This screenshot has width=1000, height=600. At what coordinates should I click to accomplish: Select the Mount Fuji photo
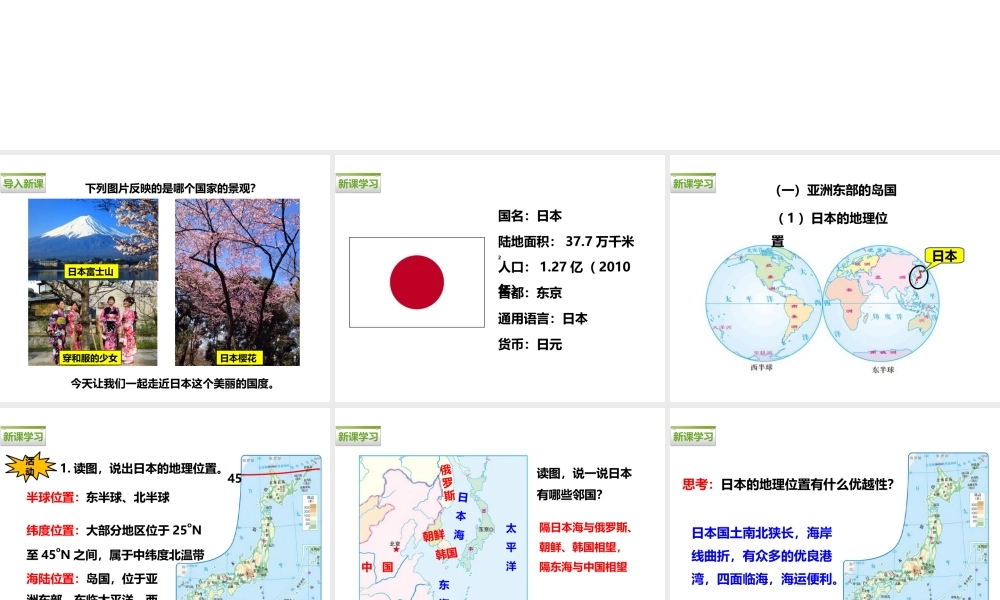[x=93, y=239]
